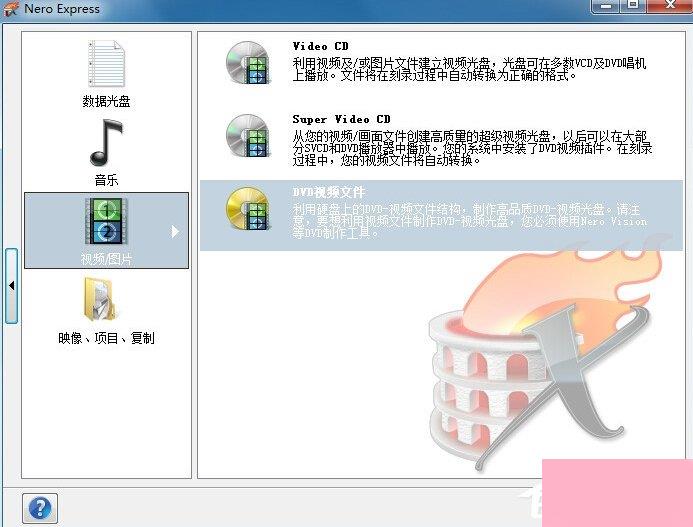This screenshot has height=527, width=693.
Task: Click the 视频/图片 film strip icon
Action: coord(106,221)
